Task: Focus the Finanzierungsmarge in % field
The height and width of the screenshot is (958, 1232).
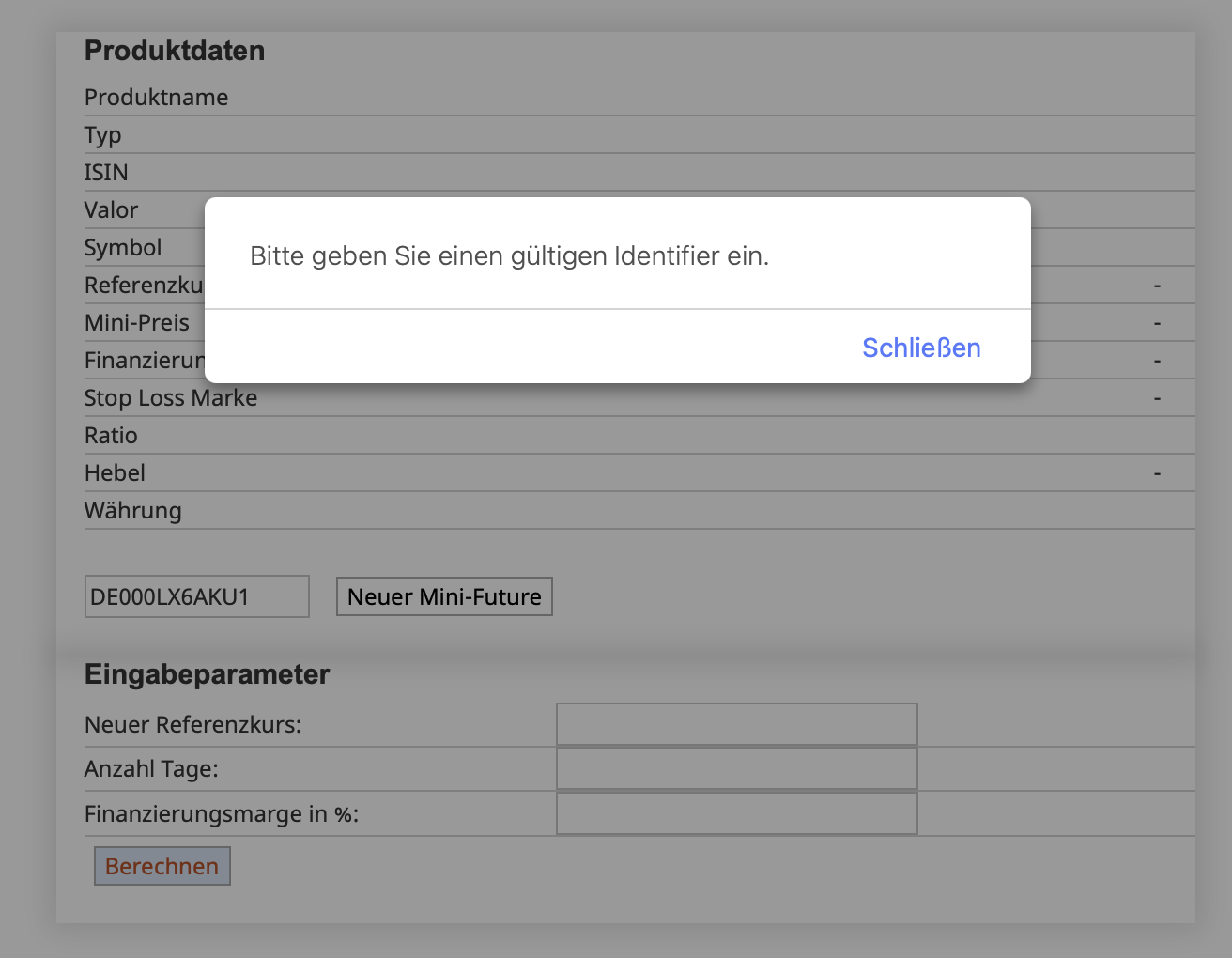Action: click(736, 813)
